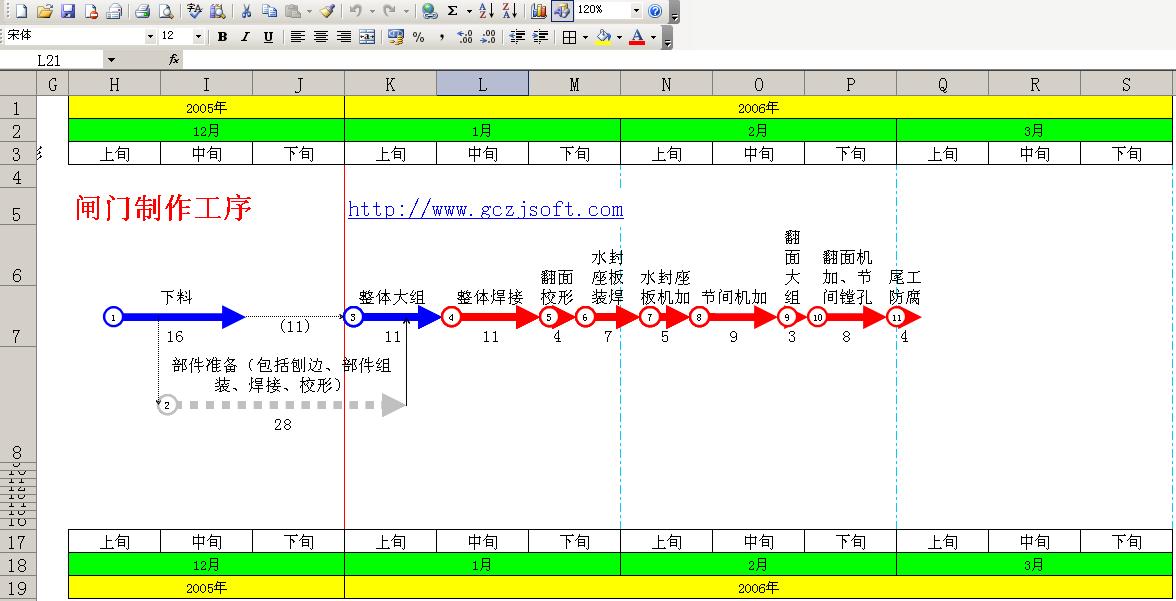Click the AutoSum sigma icon
The width and height of the screenshot is (1176, 601).
pyautogui.click(x=452, y=11)
